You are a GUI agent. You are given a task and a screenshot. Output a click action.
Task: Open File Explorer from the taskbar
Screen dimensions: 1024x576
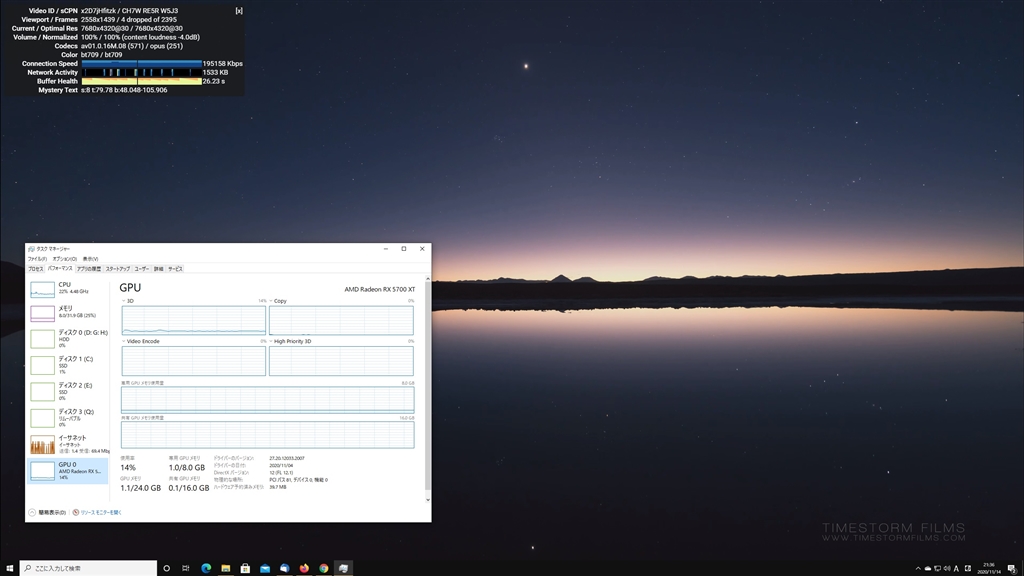(226, 568)
